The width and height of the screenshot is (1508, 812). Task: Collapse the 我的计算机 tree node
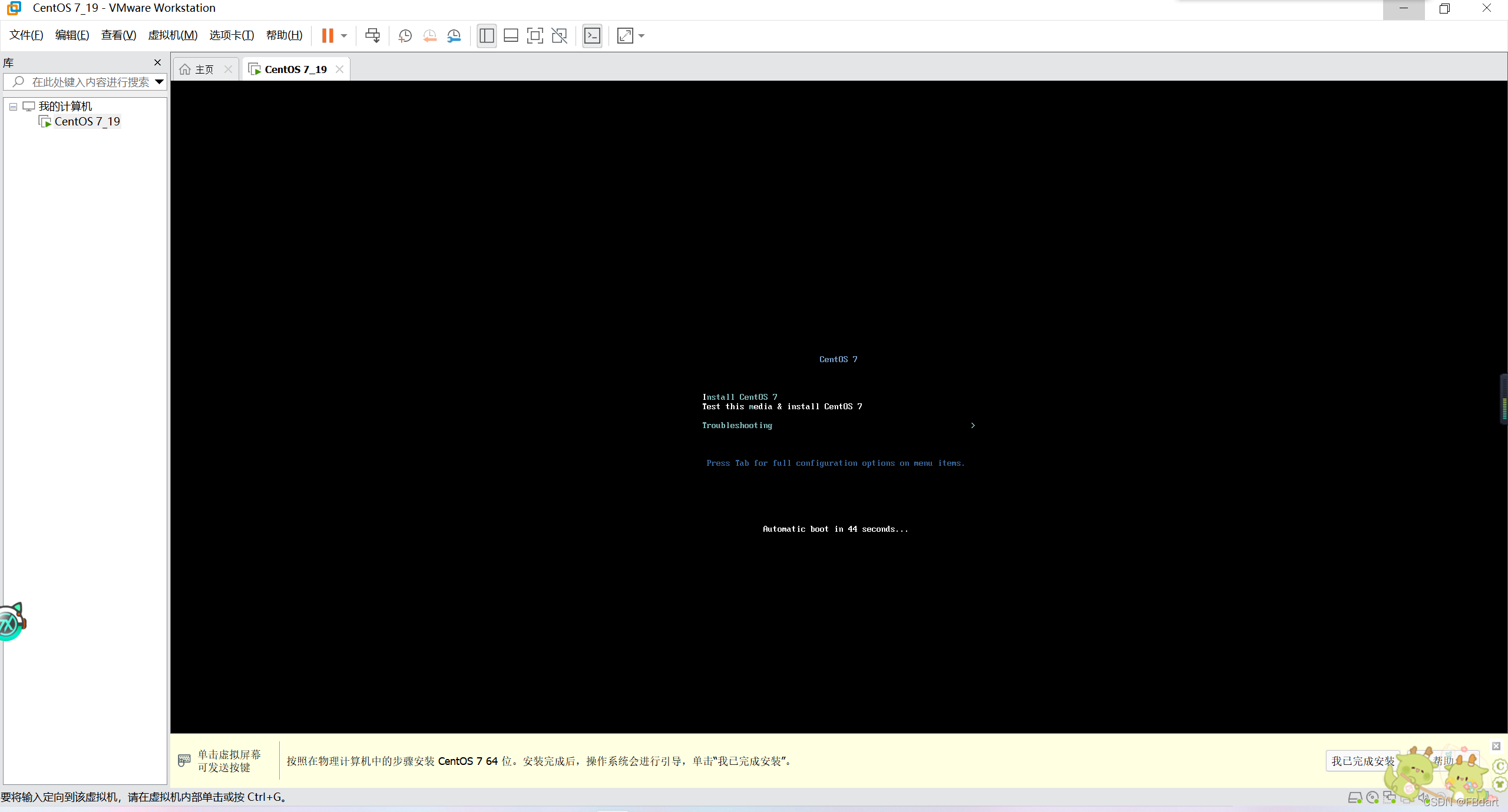13,107
